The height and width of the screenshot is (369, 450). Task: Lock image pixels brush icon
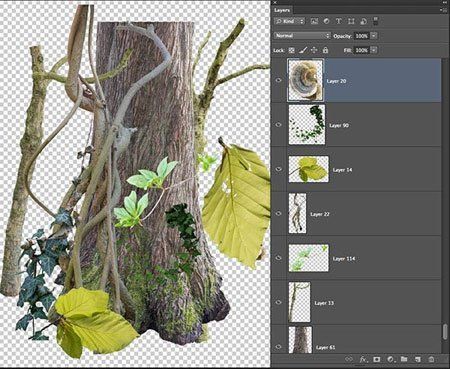pyautogui.click(x=303, y=50)
